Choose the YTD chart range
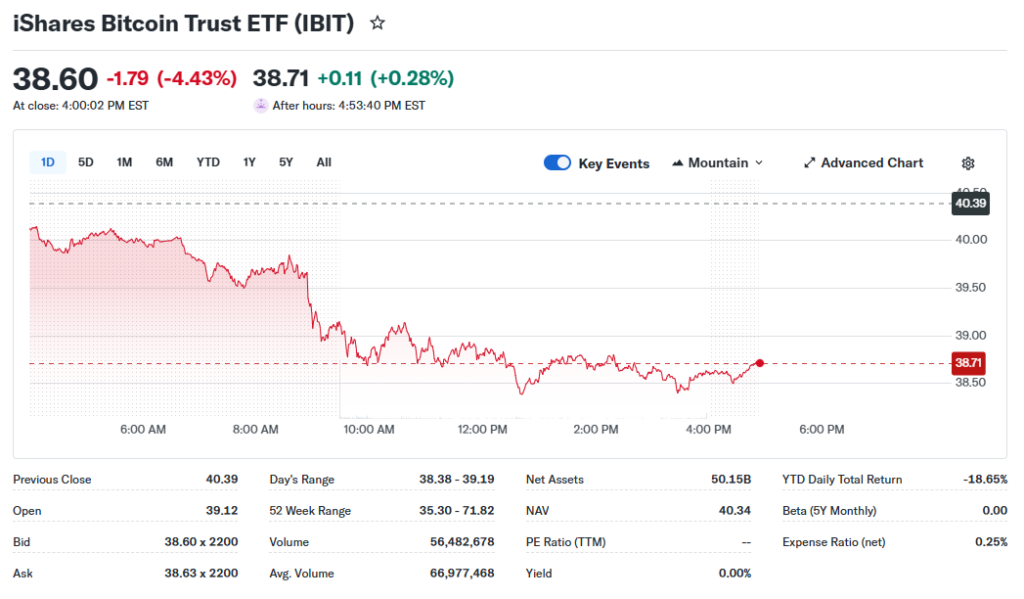 208,162
